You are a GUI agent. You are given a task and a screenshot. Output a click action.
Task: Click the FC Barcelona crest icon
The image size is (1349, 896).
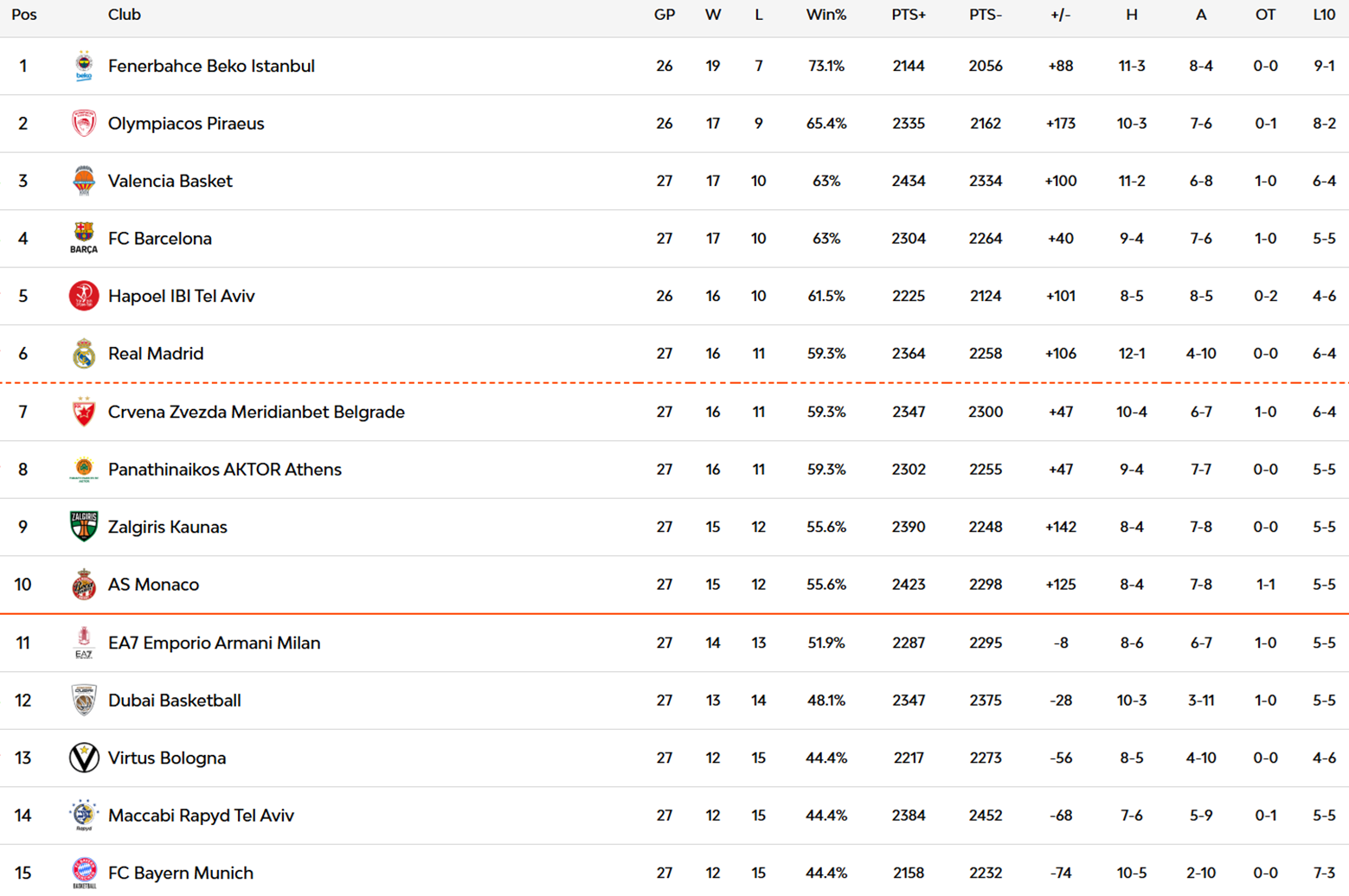[84, 238]
